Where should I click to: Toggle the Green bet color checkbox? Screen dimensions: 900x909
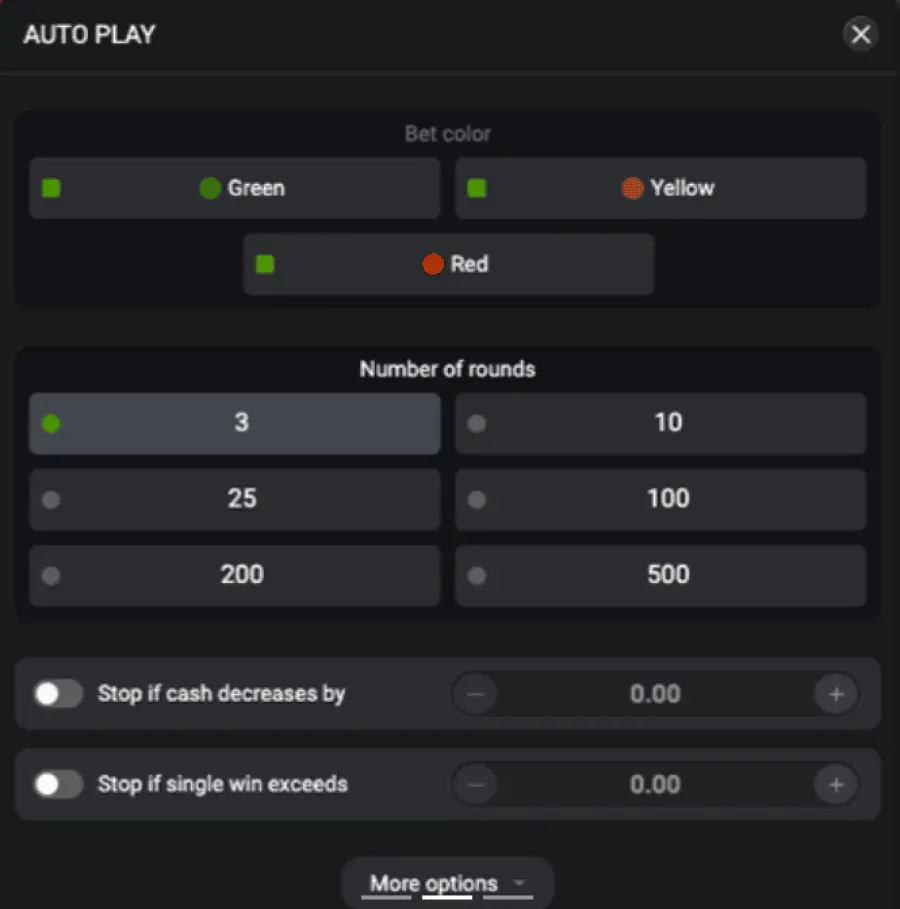(x=52, y=188)
